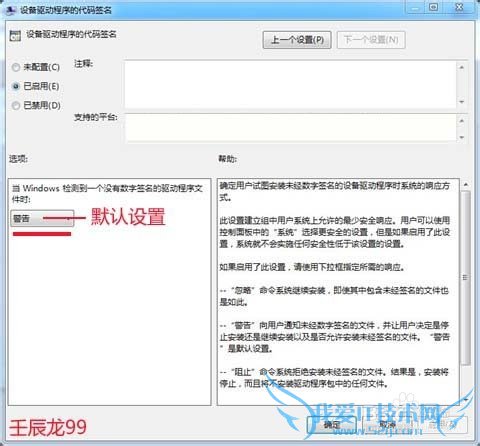The height and width of the screenshot is (446, 480).
Task: Cancel the dialog with 取消 button
Action: point(388,425)
